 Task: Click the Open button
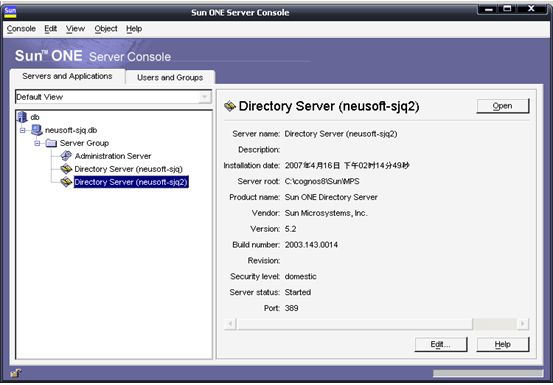tap(503, 106)
